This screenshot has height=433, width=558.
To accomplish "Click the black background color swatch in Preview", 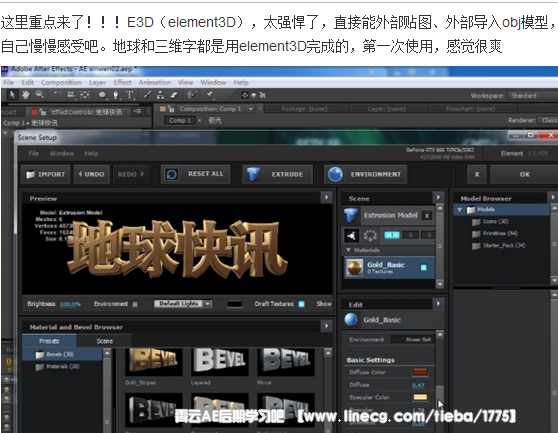I will tap(235, 304).
